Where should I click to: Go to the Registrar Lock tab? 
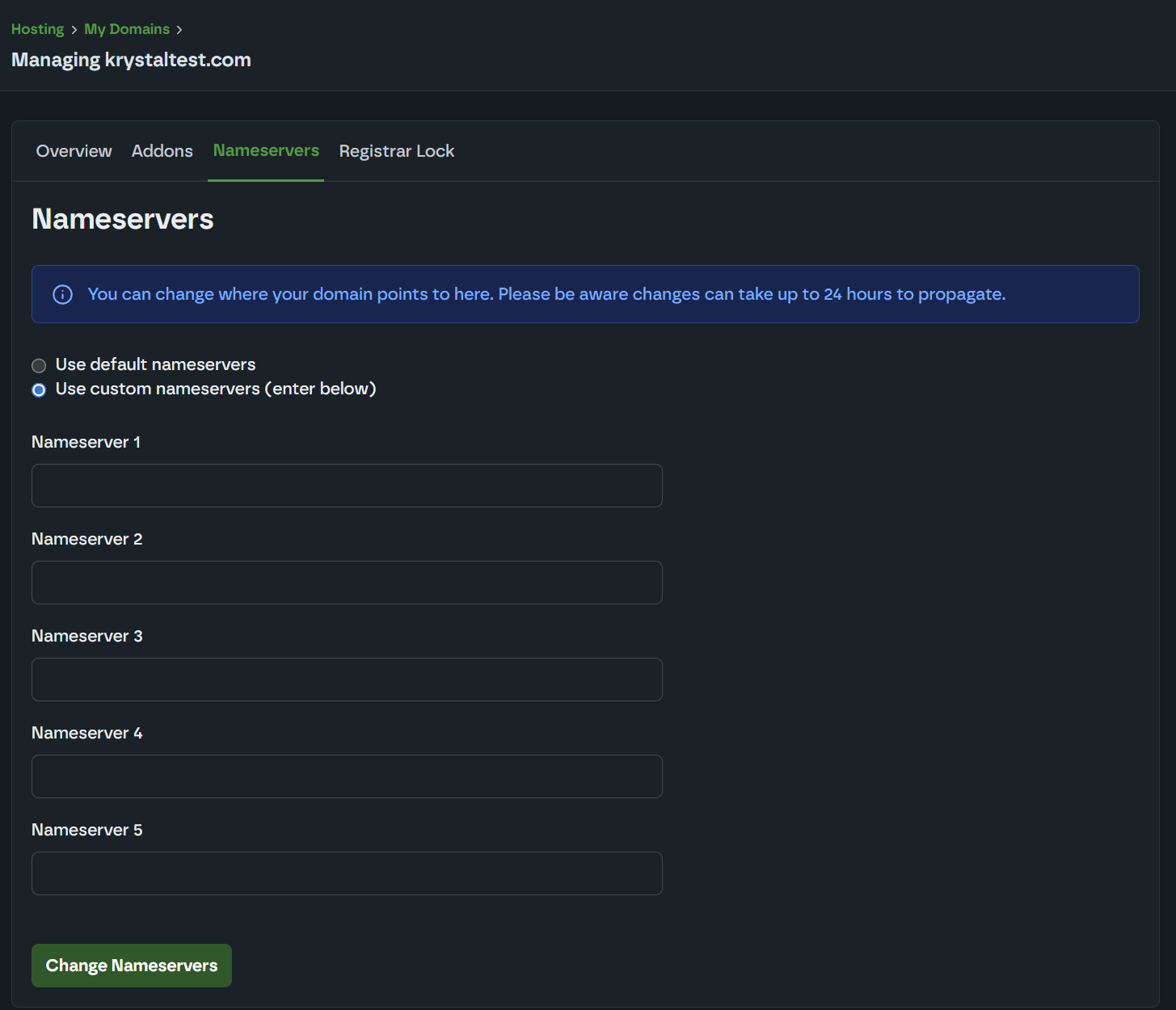point(396,151)
